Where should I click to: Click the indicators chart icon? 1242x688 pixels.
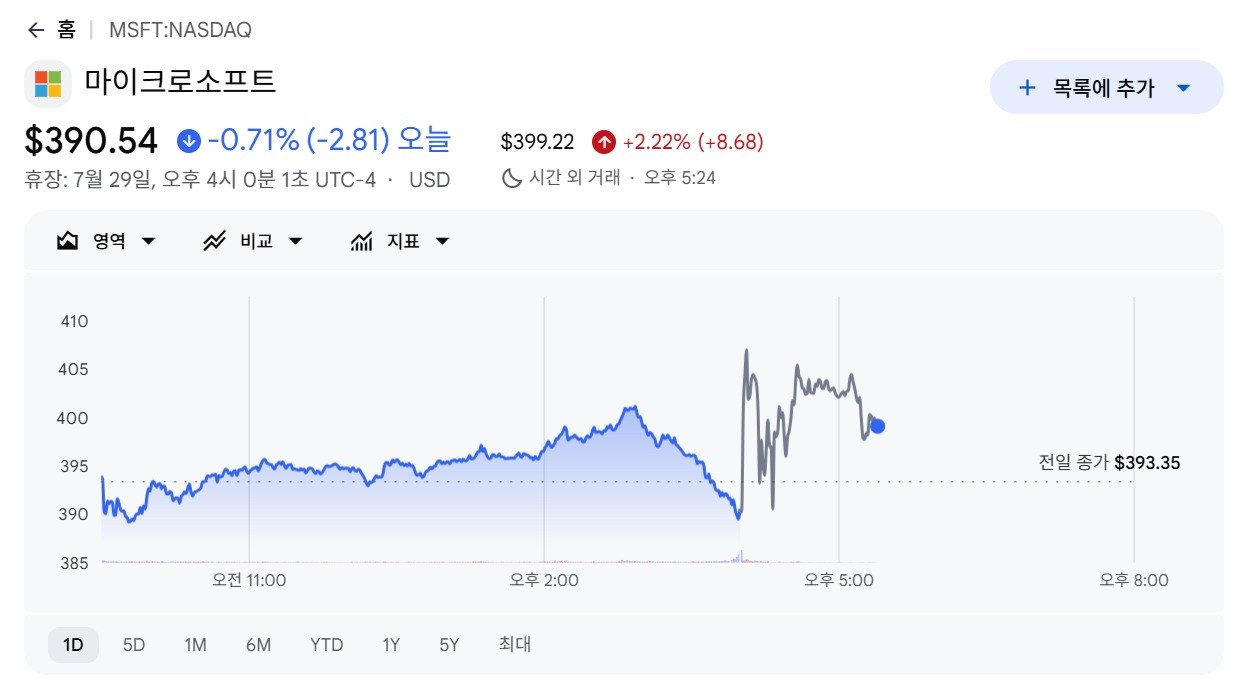362,241
